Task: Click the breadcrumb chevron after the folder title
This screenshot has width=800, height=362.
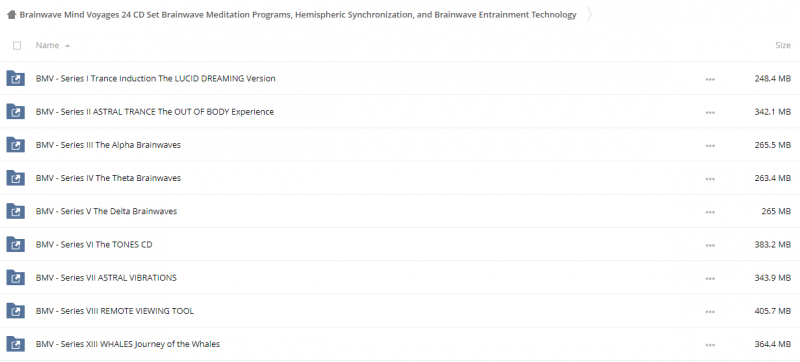Action: pos(589,15)
